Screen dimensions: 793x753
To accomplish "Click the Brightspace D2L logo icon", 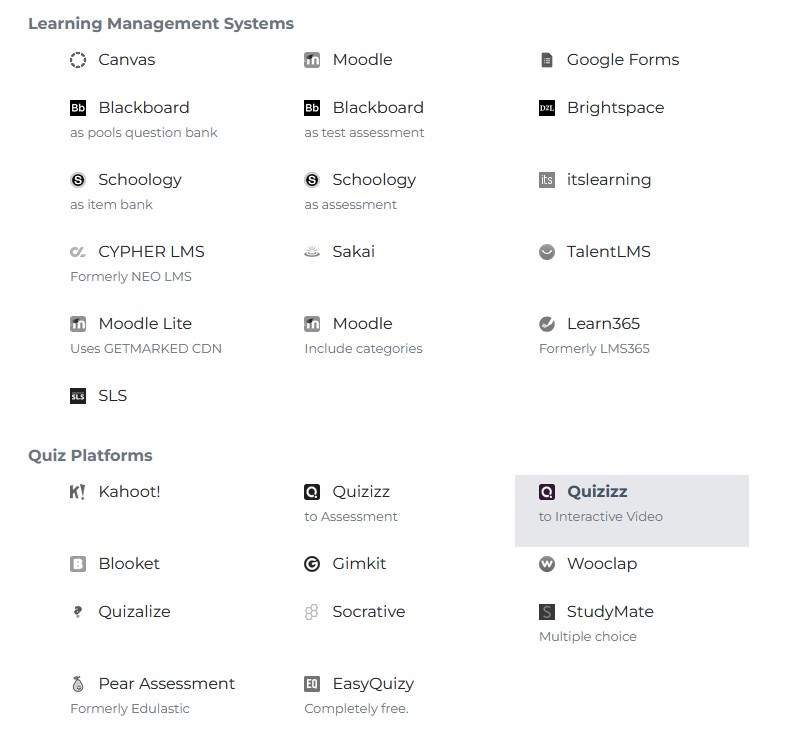I will 547,108.
